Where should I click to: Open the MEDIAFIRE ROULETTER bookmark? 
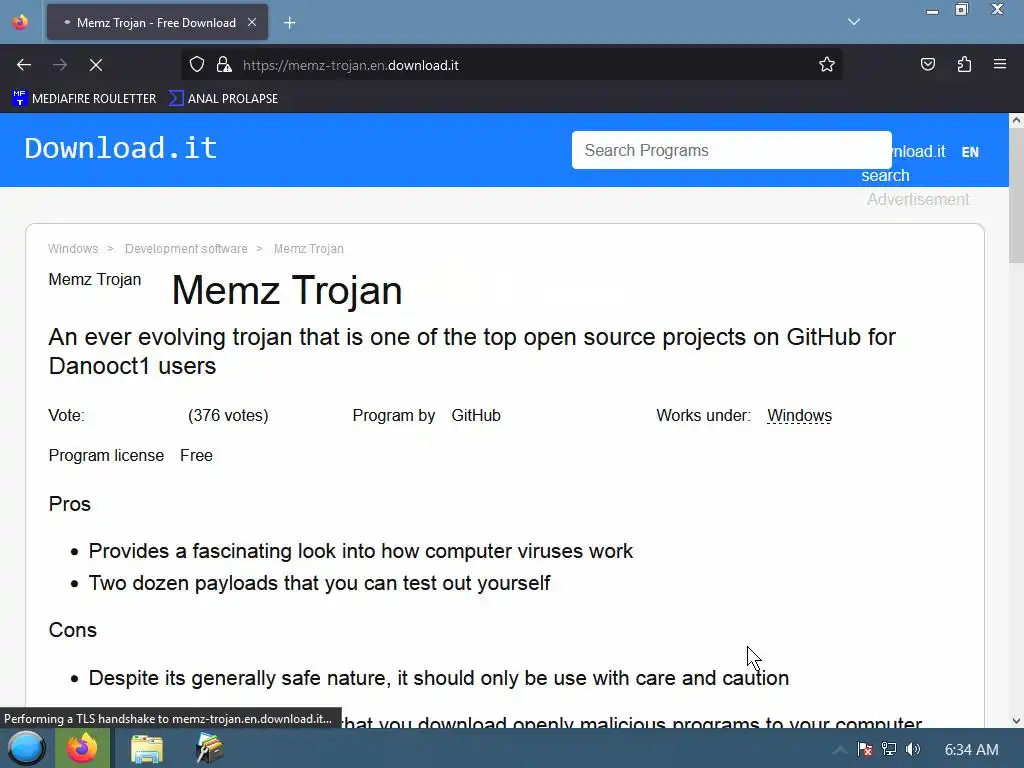click(84, 99)
